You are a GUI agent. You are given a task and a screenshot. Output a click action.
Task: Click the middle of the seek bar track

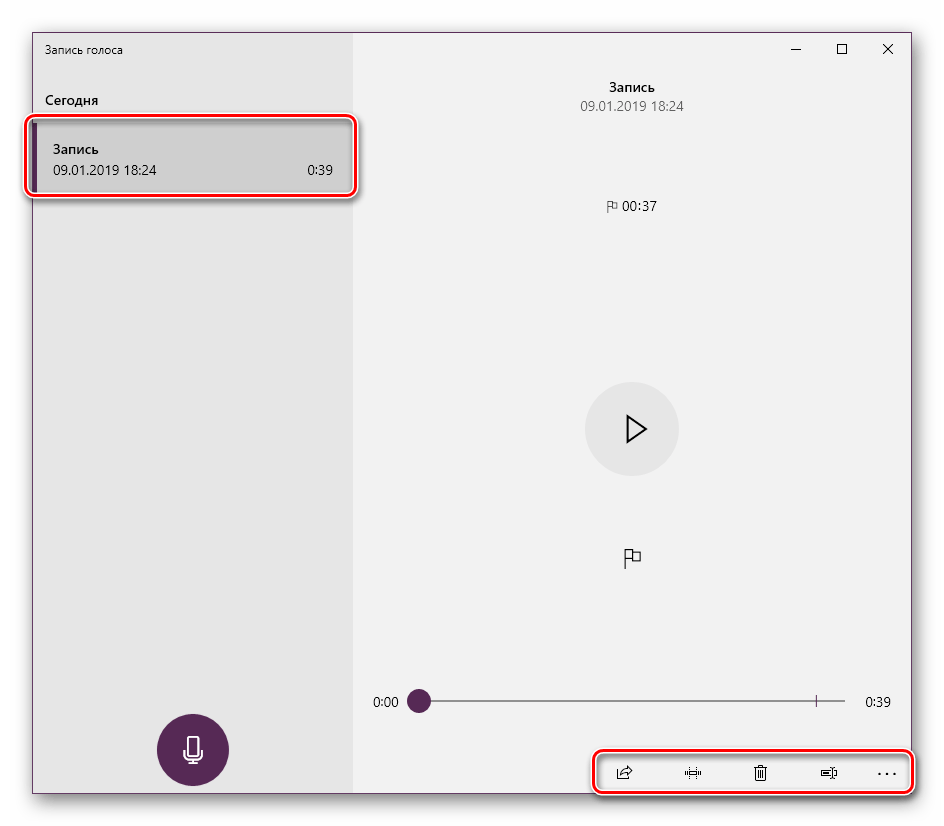point(632,701)
